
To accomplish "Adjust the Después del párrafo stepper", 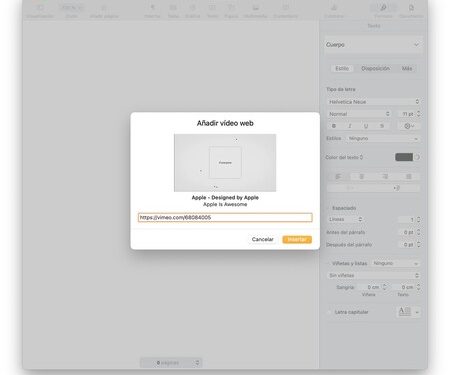I will 418,244.
